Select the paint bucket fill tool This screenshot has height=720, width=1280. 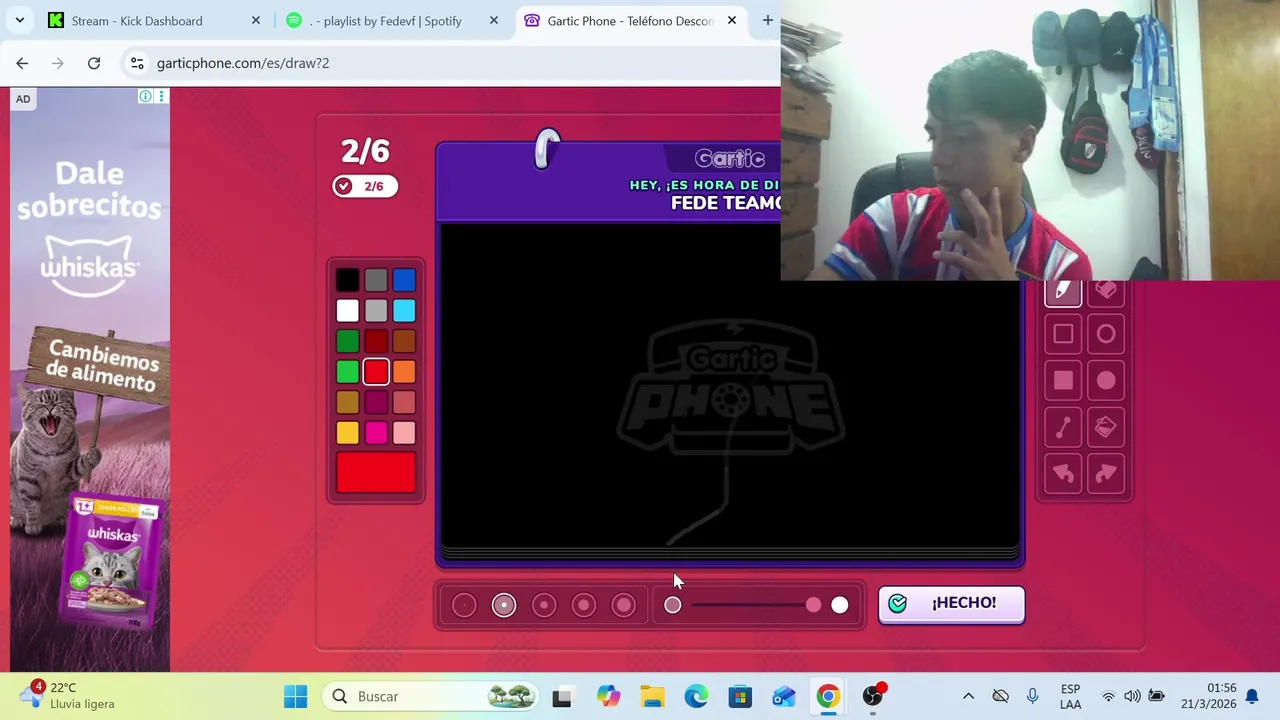[x=1106, y=427]
